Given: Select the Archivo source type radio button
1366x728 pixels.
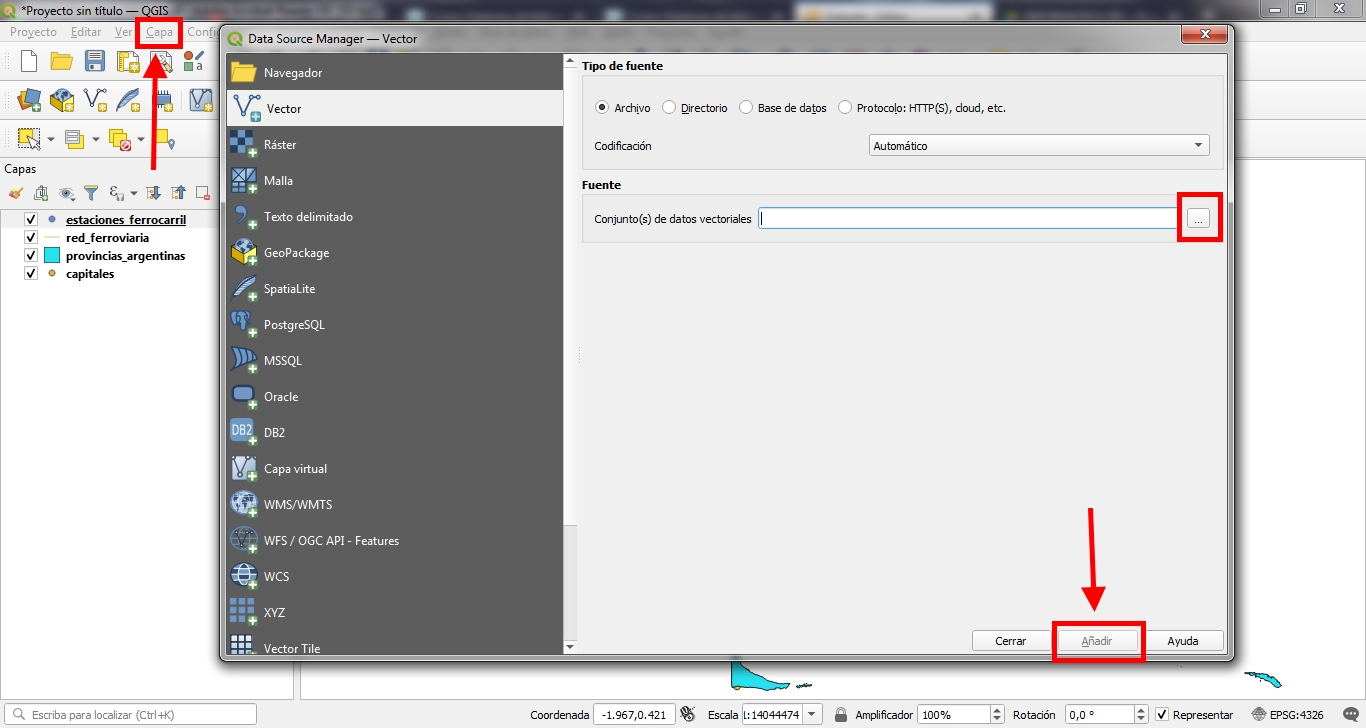Looking at the screenshot, I should click(x=602, y=107).
